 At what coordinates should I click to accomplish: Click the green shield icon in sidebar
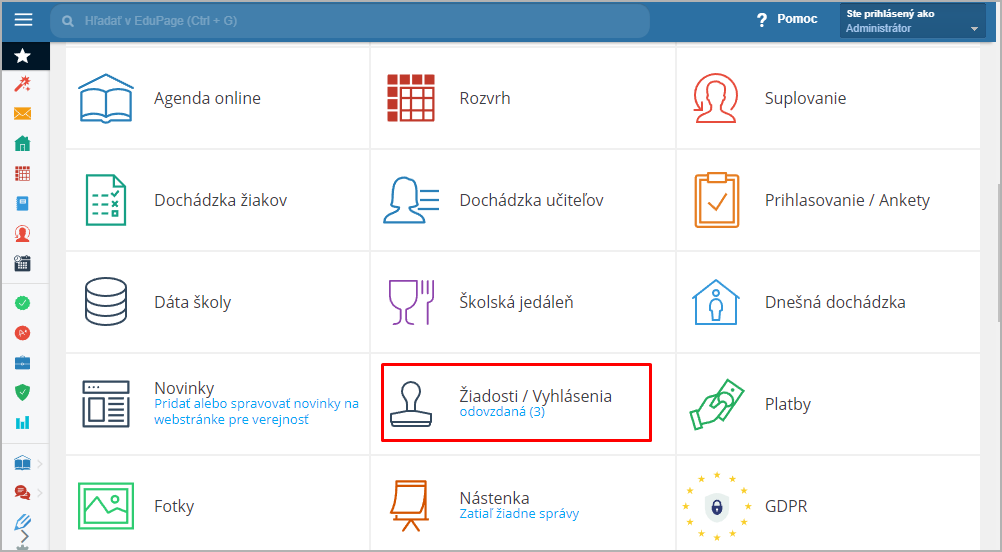tap(22, 392)
